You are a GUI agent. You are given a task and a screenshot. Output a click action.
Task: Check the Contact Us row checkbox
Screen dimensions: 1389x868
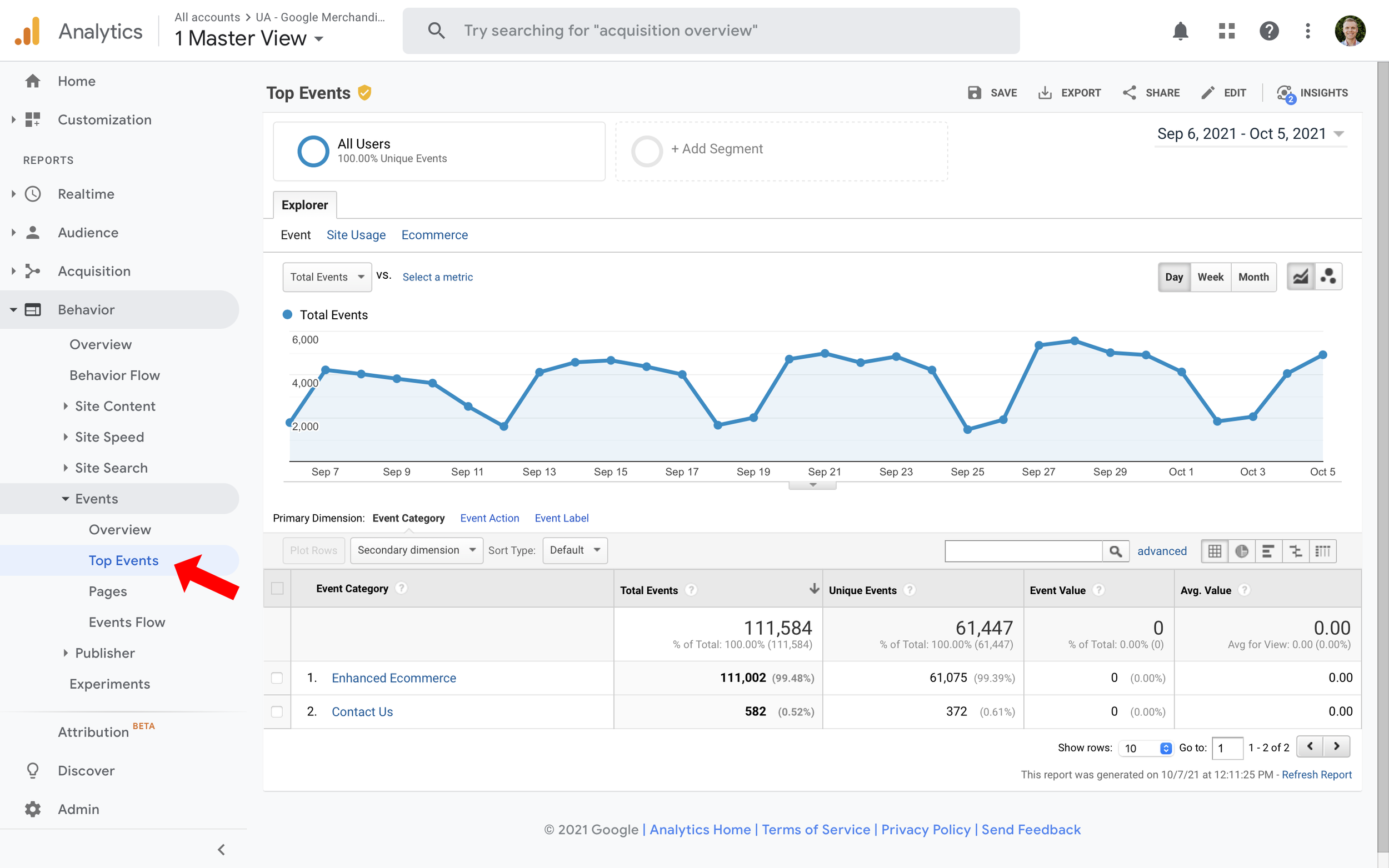point(277,711)
